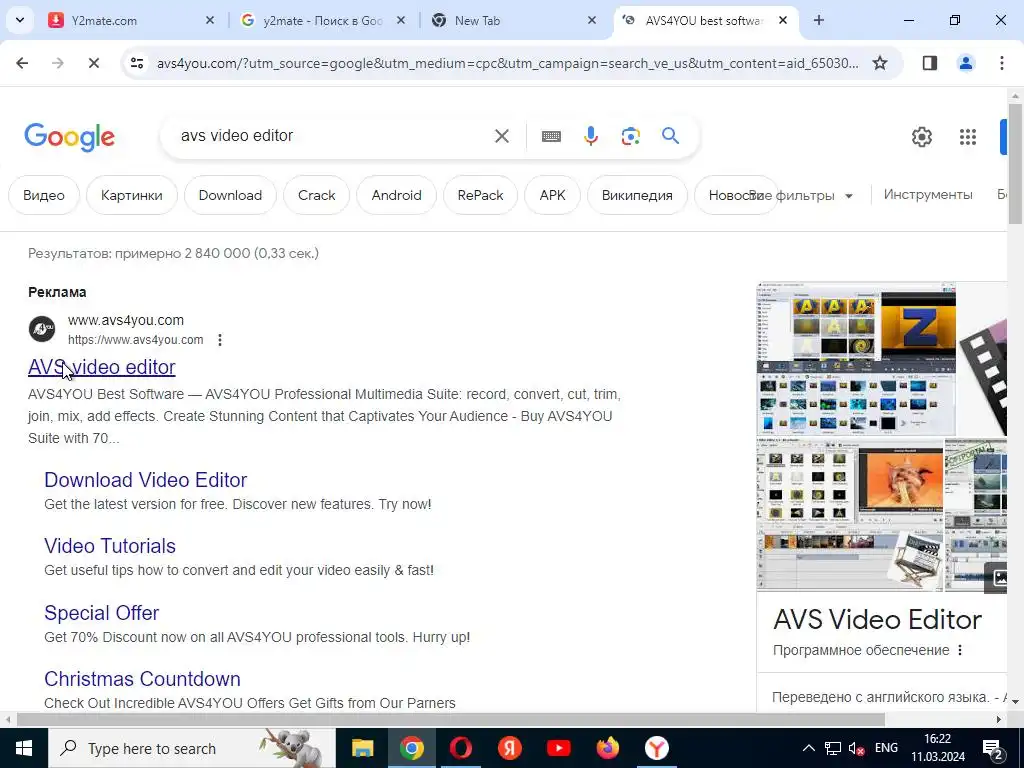Focus the Chrome address bar URL
The height and width of the screenshot is (768, 1024).
508,63
